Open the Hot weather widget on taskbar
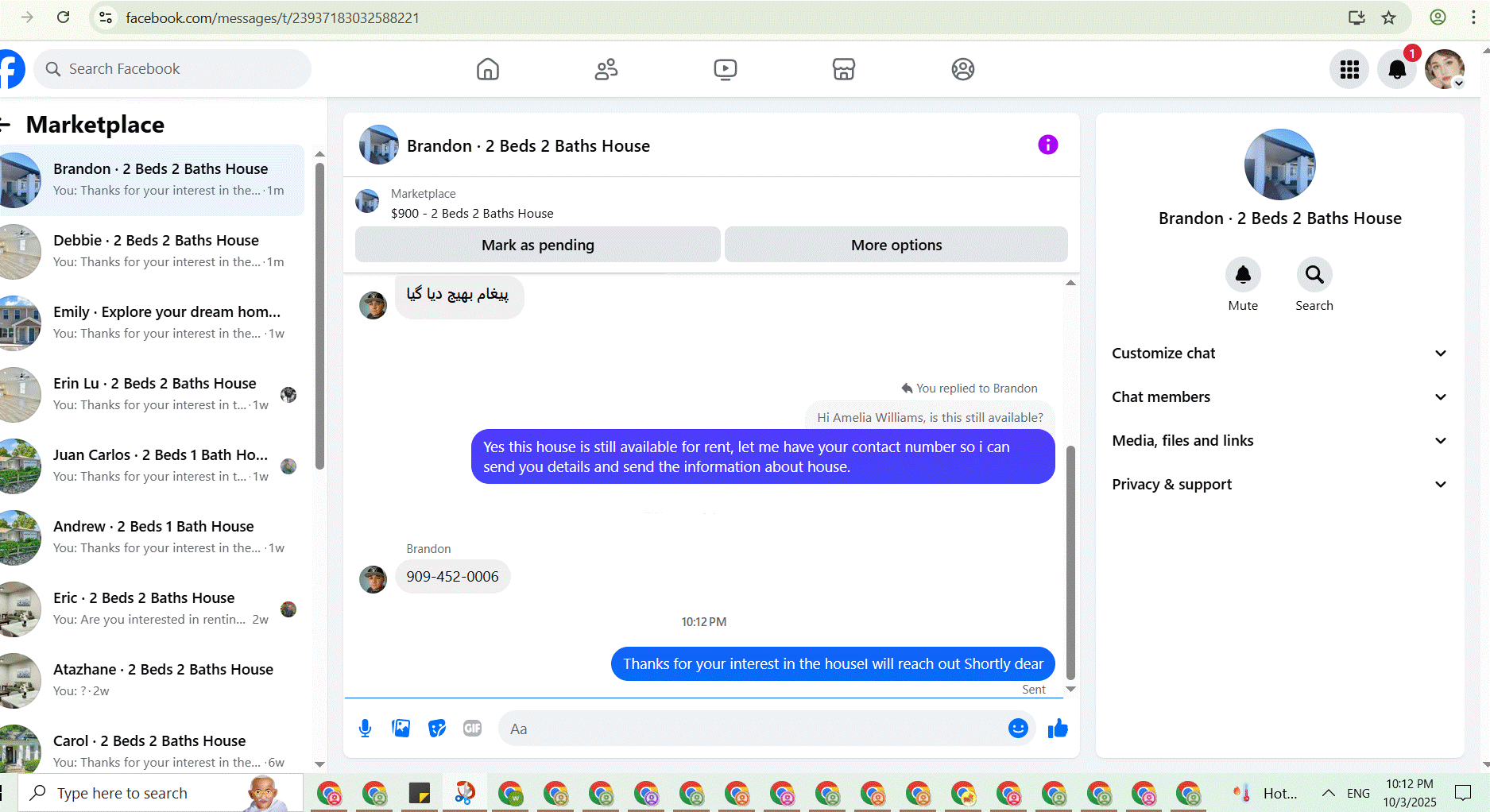 [1264, 793]
